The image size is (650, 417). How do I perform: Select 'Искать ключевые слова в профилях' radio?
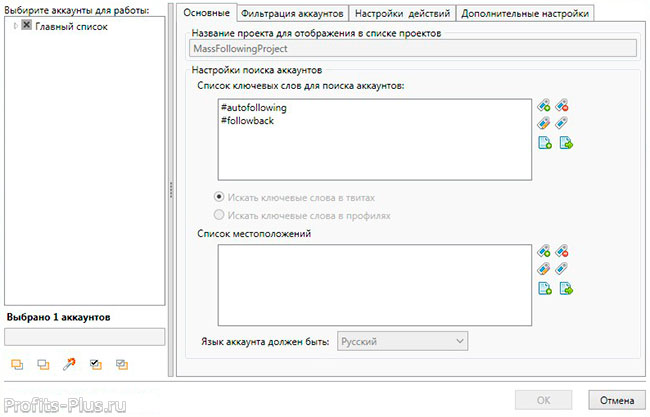point(219,215)
